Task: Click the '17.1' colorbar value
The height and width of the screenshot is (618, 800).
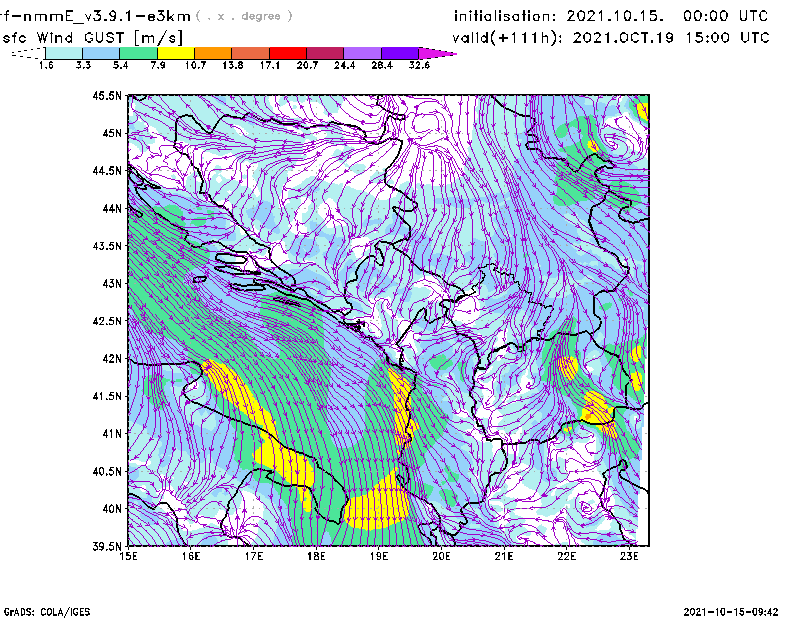Action: point(270,65)
